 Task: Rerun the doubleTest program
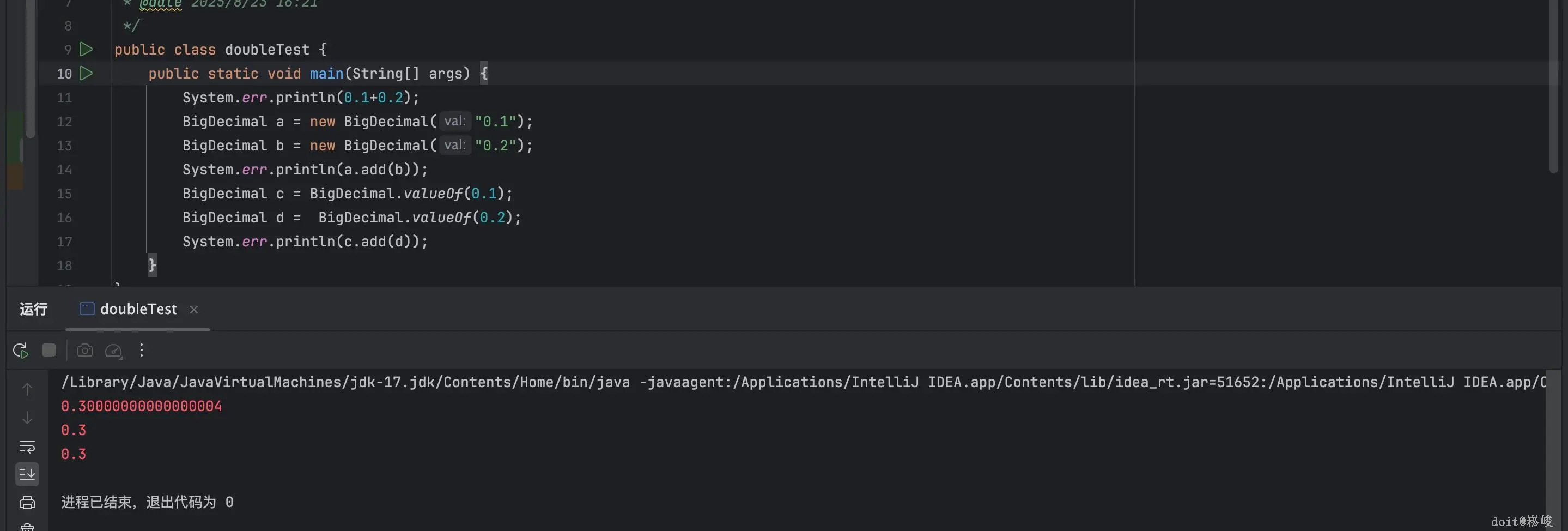(x=21, y=350)
